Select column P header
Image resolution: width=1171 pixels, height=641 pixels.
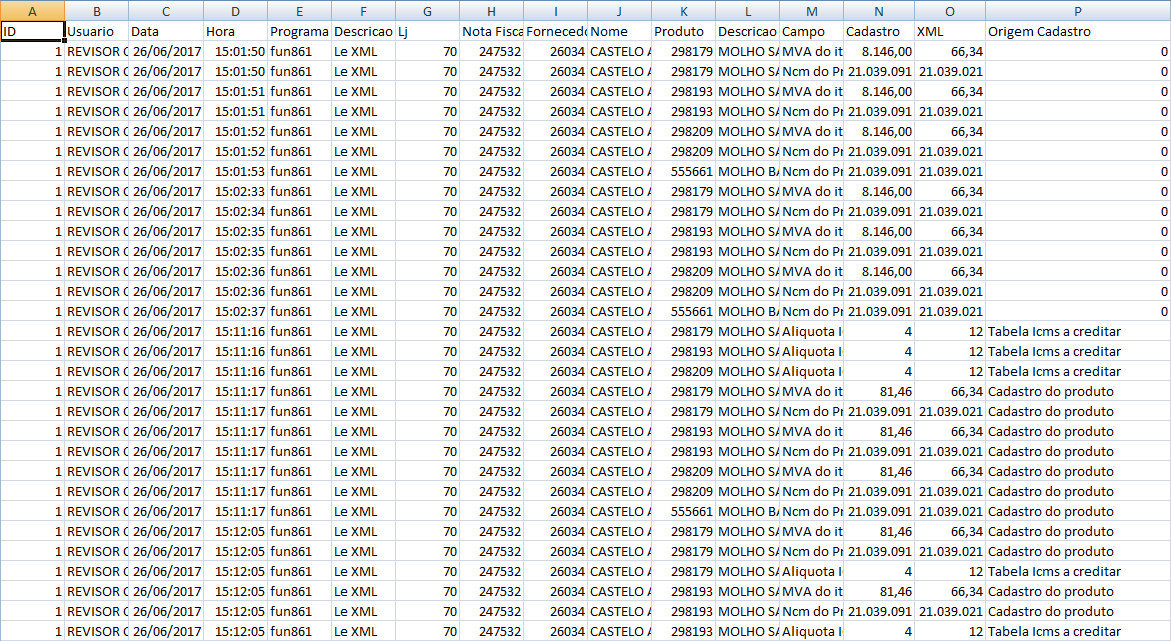point(1077,11)
